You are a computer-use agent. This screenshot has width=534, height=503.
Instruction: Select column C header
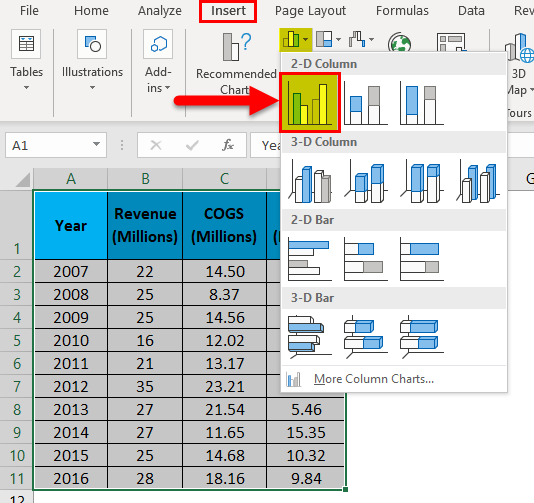(224, 178)
